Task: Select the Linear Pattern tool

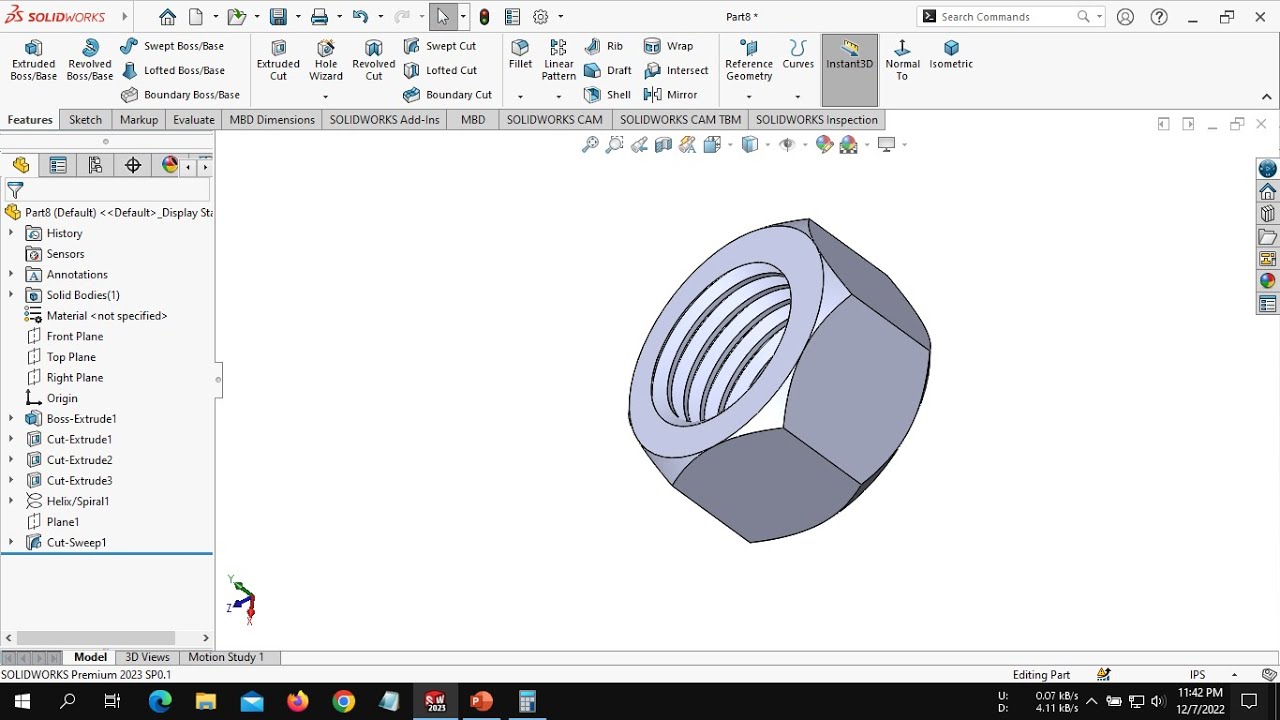Action: click(x=559, y=61)
